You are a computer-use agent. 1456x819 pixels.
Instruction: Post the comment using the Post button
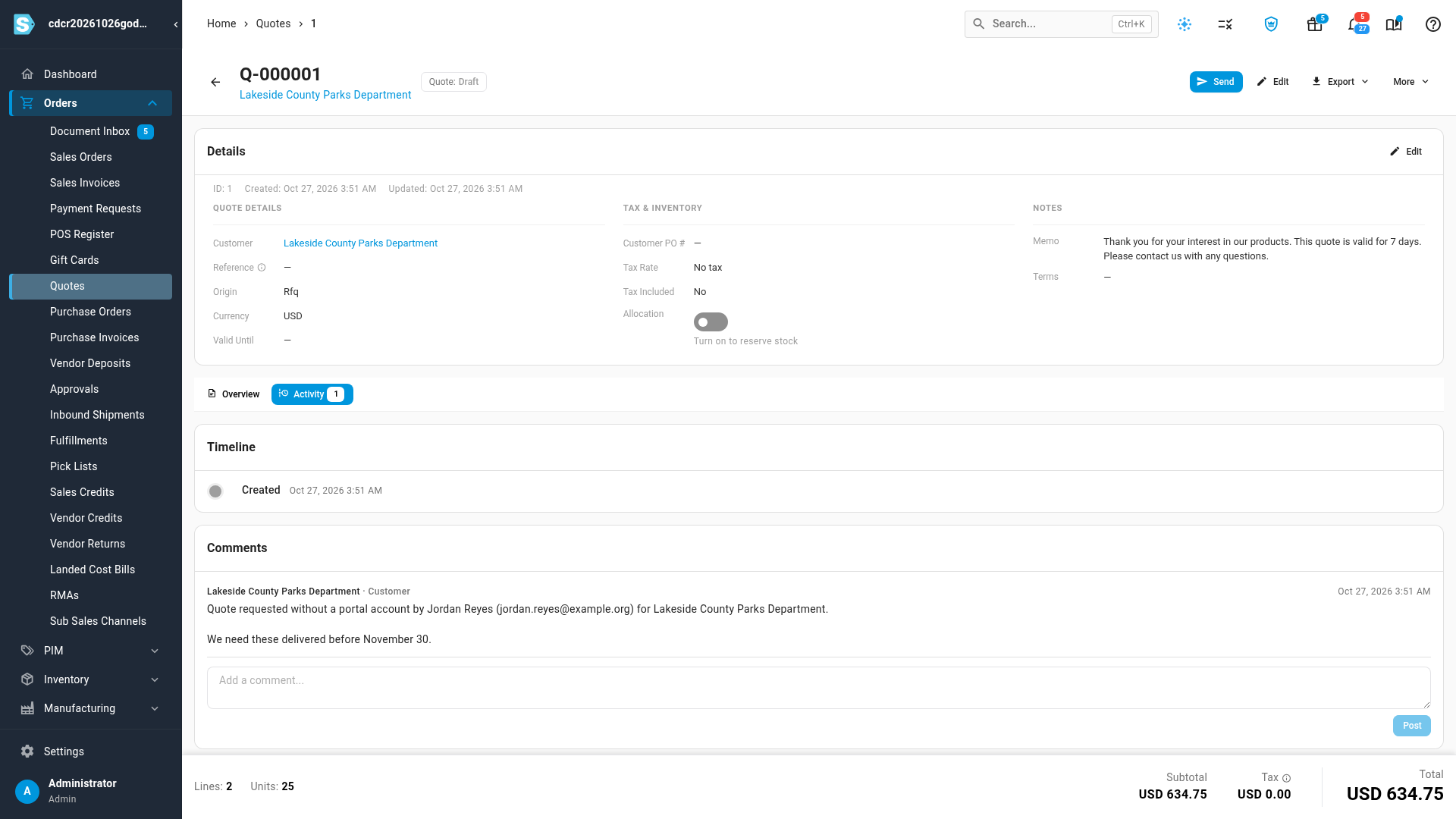coord(1411,726)
